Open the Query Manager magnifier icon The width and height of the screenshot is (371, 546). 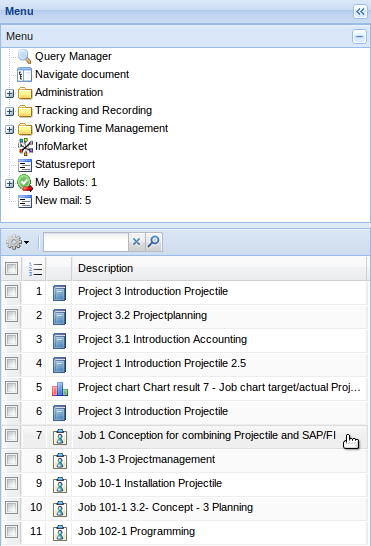click(25, 56)
